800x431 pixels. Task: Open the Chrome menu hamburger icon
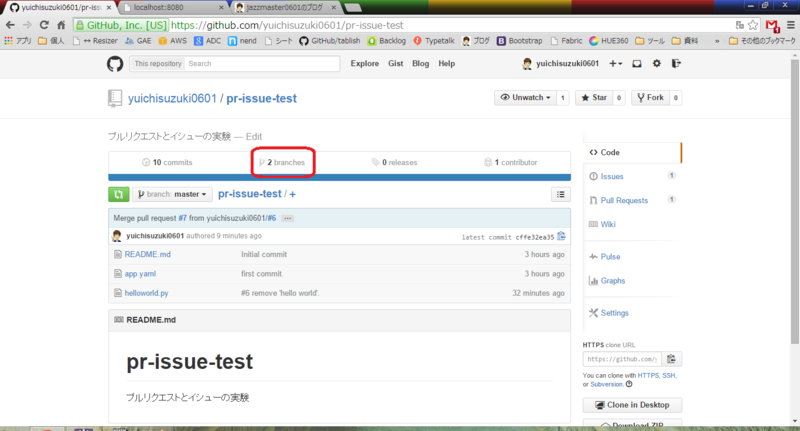click(x=790, y=25)
